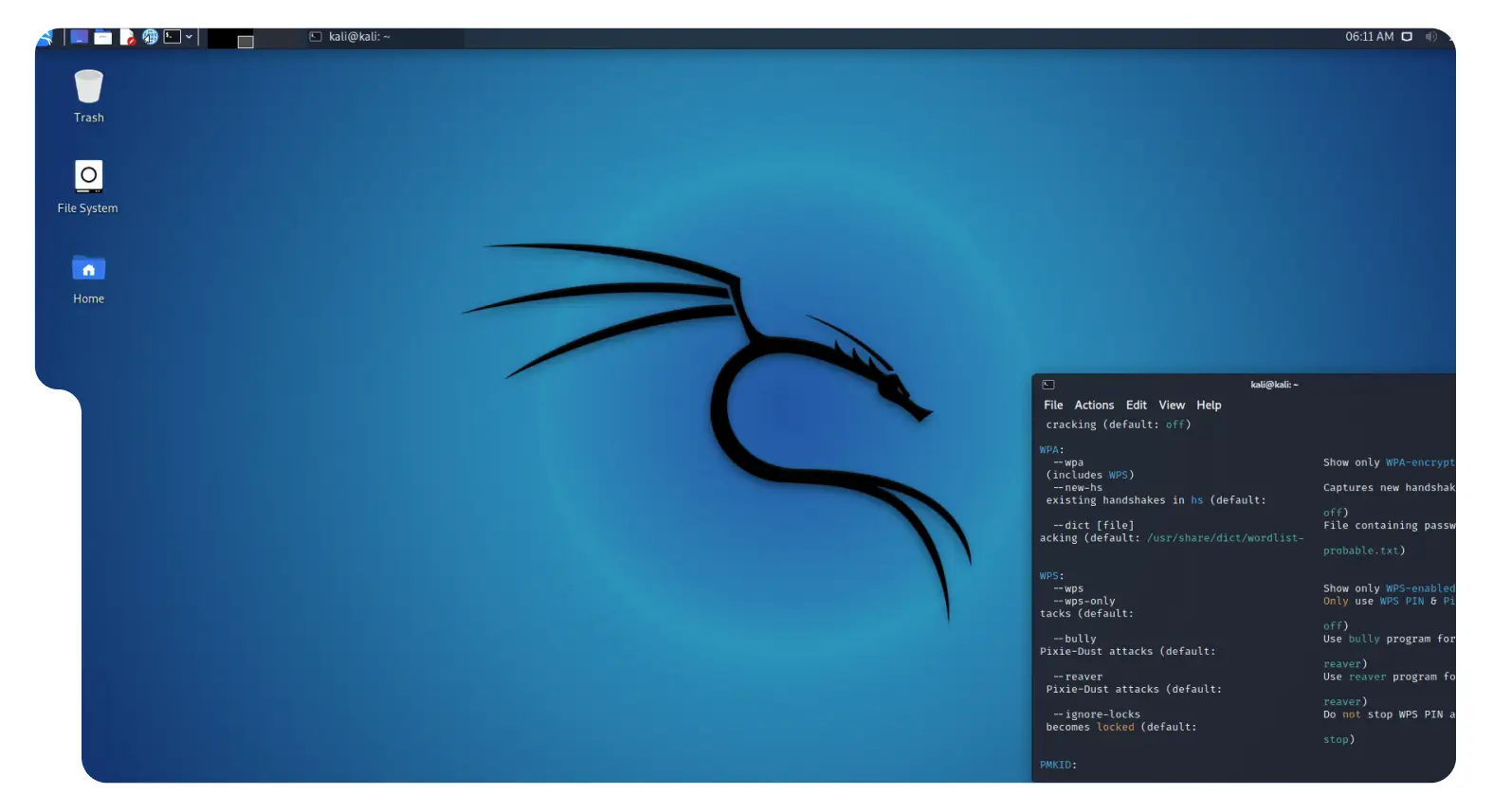Mute audio via the volume speaker icon
This screenshot has height=812, width=1493.
point(1430,37)
